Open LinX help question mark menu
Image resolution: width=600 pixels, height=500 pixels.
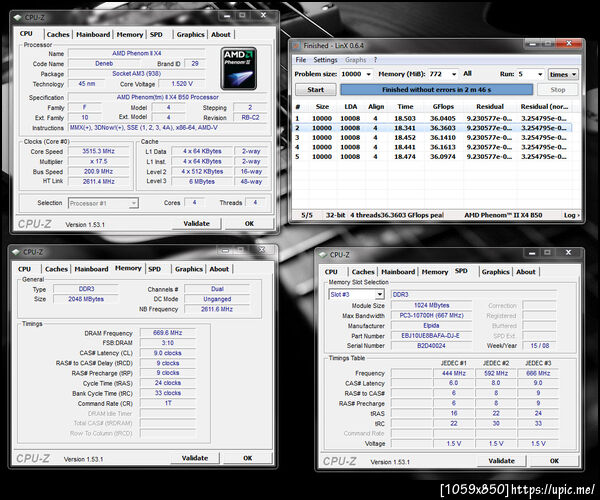pos(375,60)
